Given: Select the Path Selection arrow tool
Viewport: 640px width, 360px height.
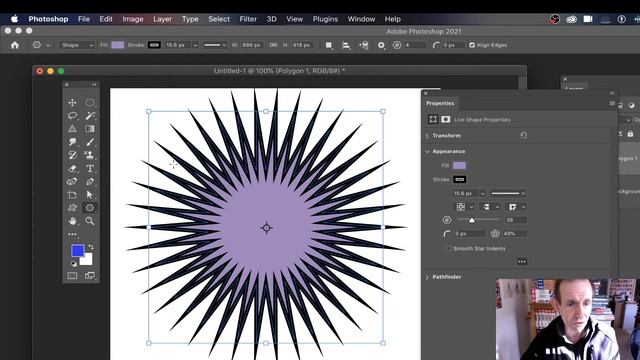Looking at the screenshot, I should tap(90, 194).
